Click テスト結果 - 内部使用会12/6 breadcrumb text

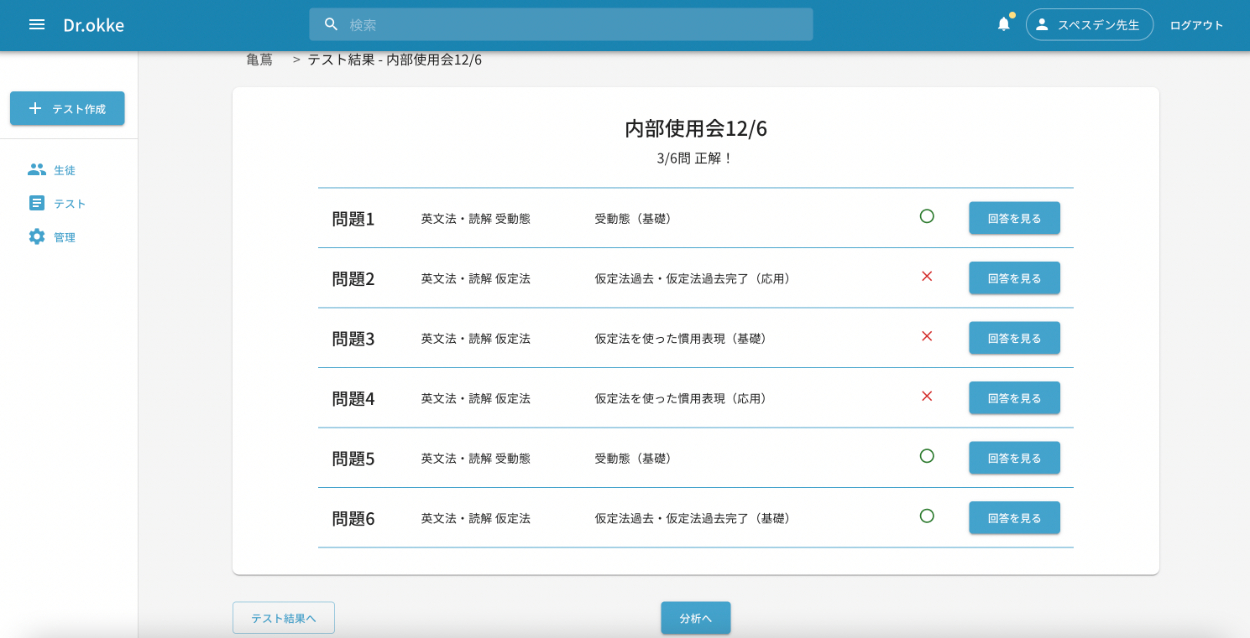[x=395, y=60]
